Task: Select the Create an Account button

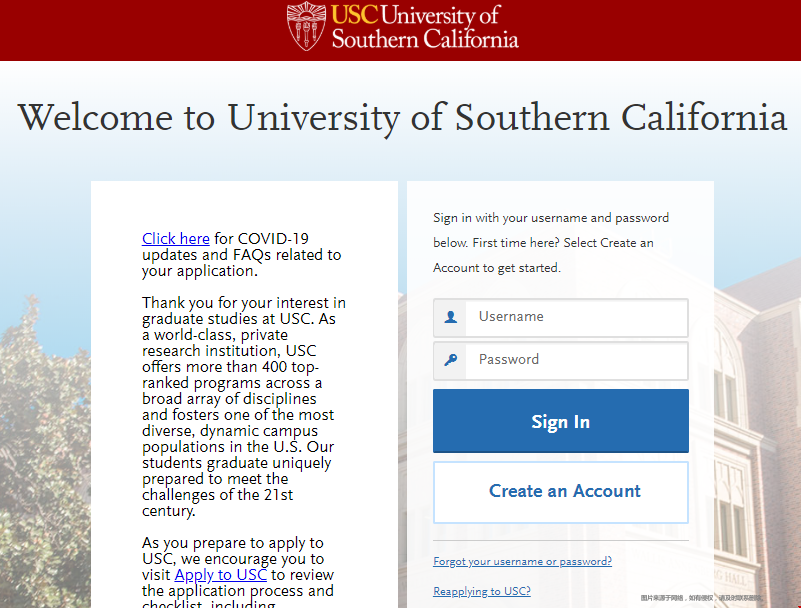Action: pyautogui.click(x=560, y=492)
